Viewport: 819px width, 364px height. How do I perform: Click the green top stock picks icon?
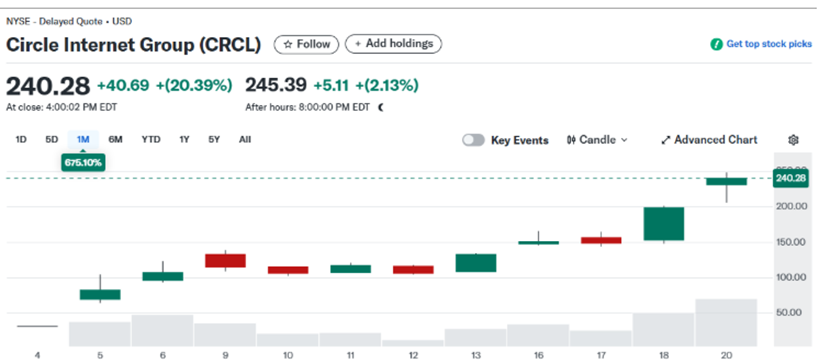coord(716,44)
